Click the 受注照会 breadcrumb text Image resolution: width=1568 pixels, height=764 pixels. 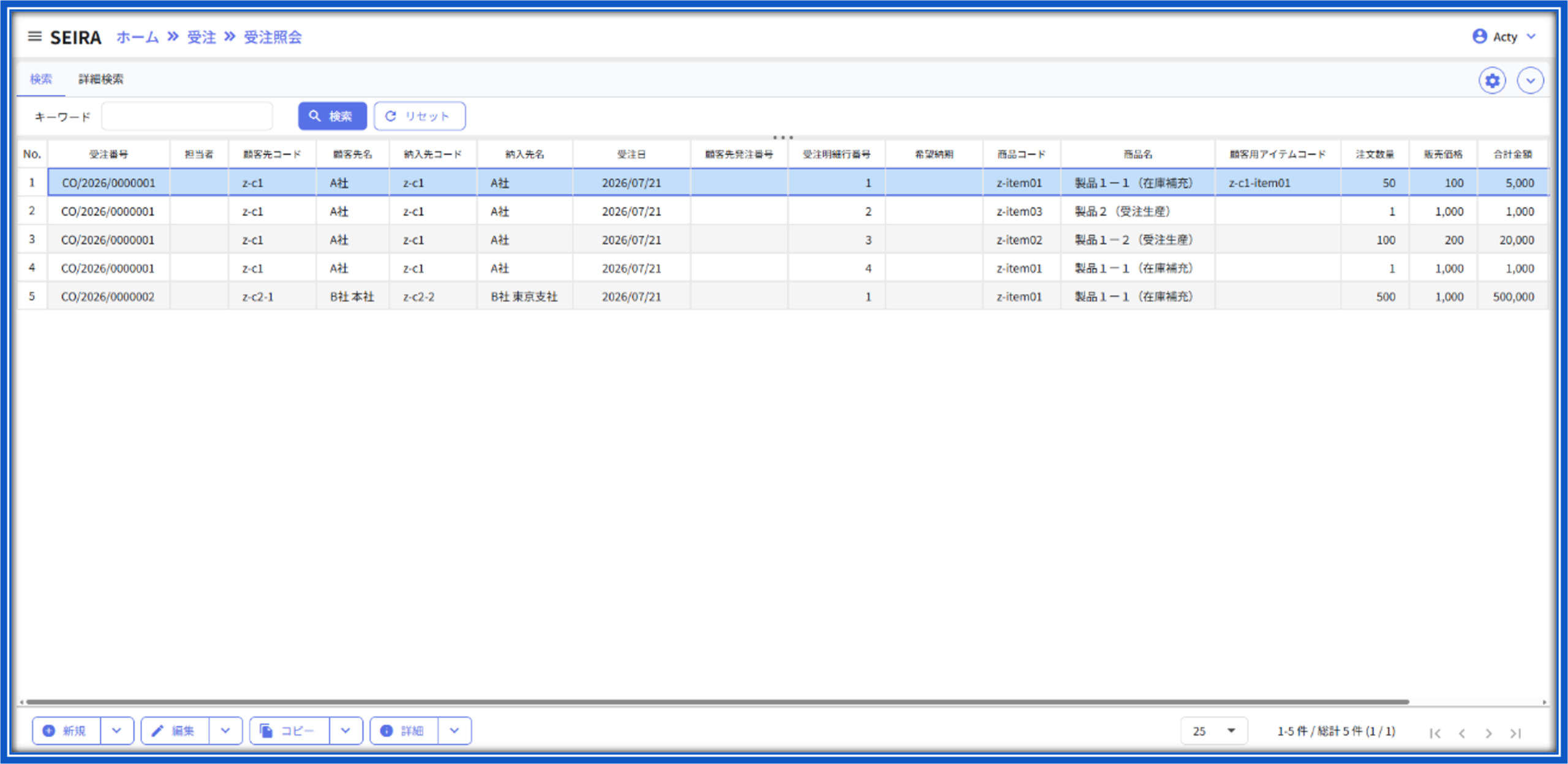tap(273, 37)
